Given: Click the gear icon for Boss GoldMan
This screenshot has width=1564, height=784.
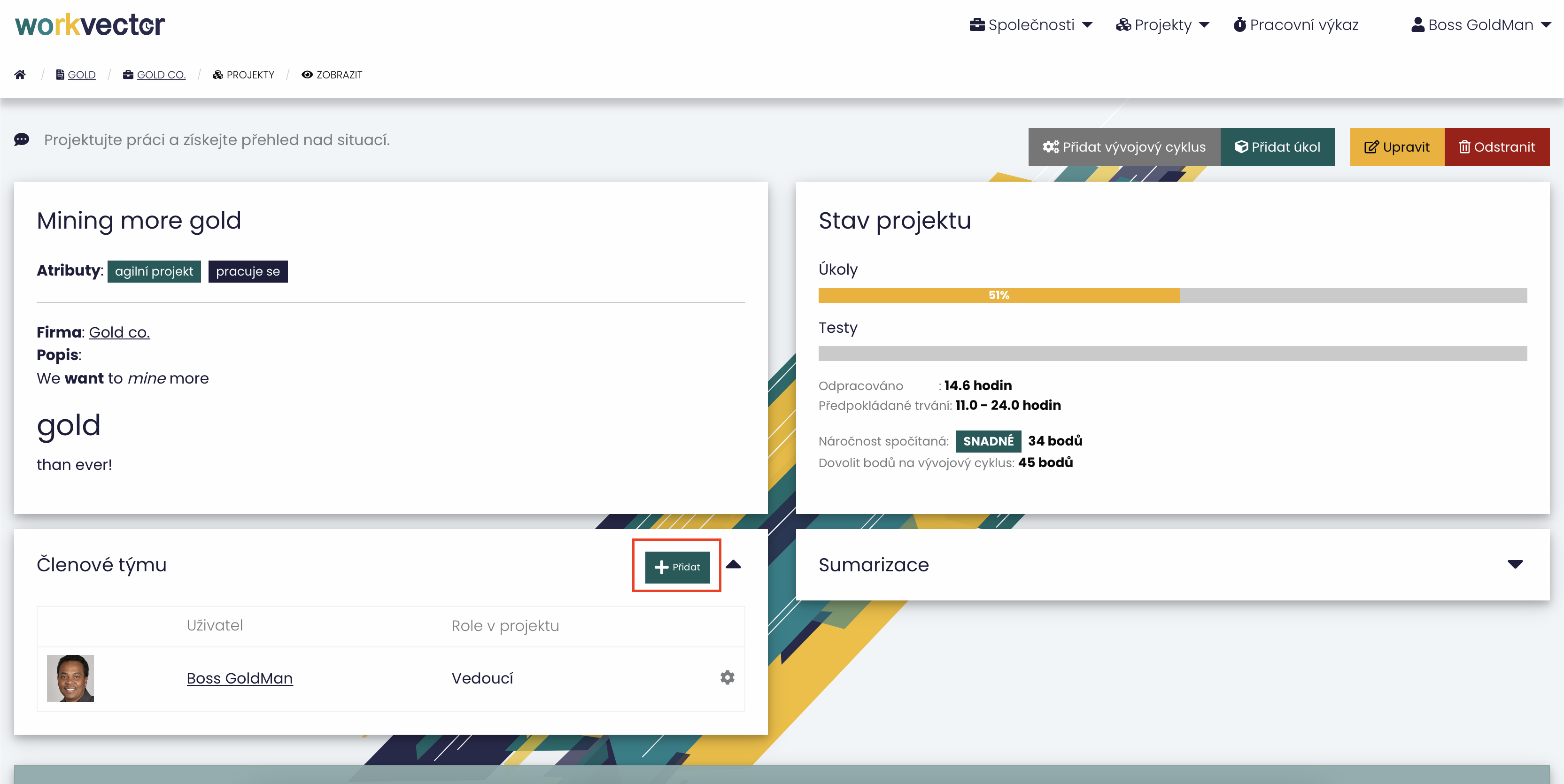Looking at the screenshot, I should pyautogui.click(x=727, y=677).
